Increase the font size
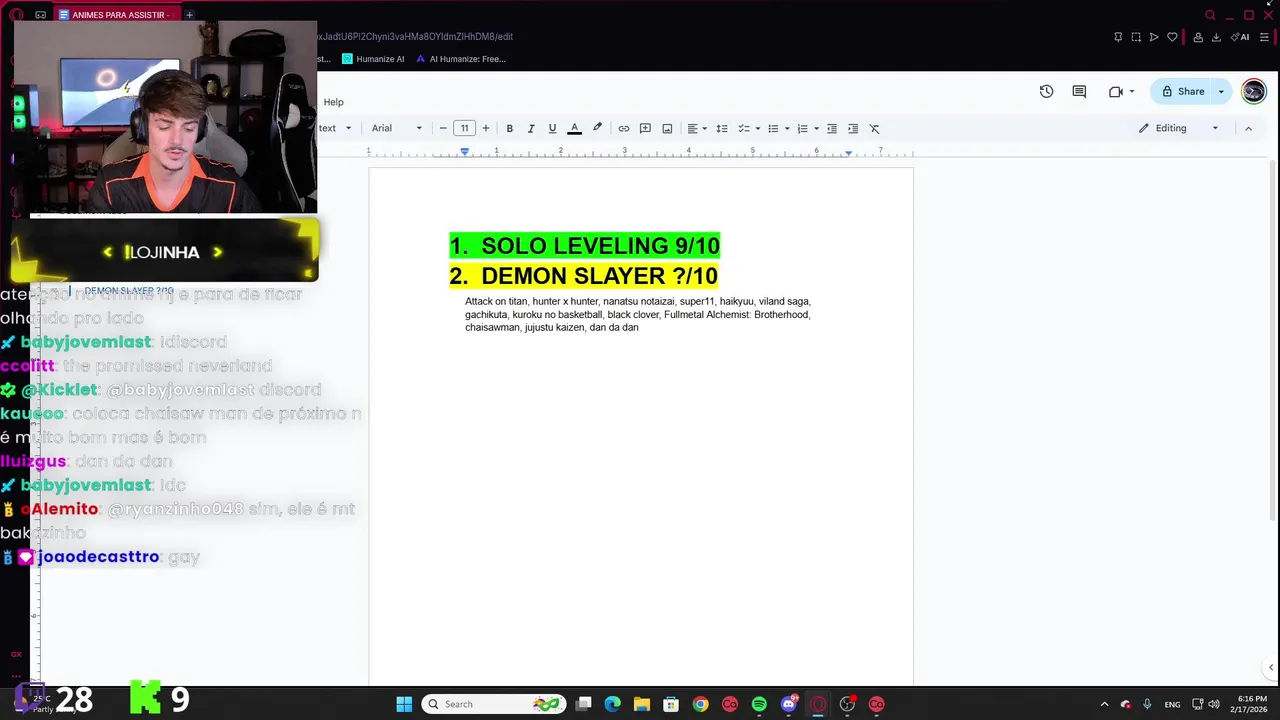 486,128
